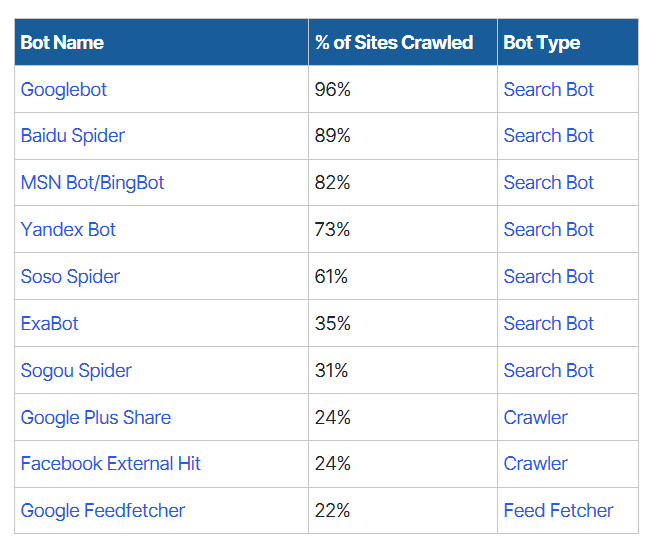Open the Soso Spider link
Image resolution: width=657 pixels, height=549 pixels.
tap(70, 277)
